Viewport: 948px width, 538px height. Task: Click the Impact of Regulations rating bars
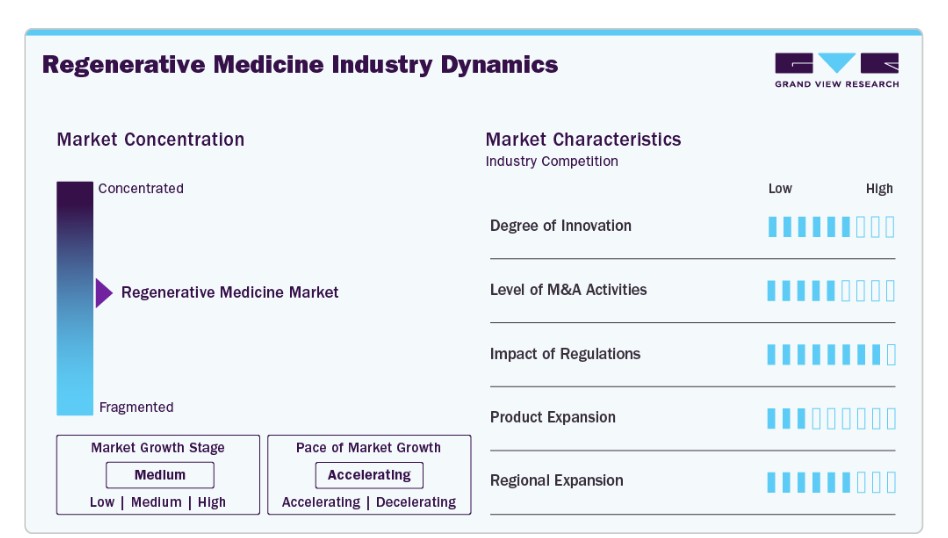831,354
